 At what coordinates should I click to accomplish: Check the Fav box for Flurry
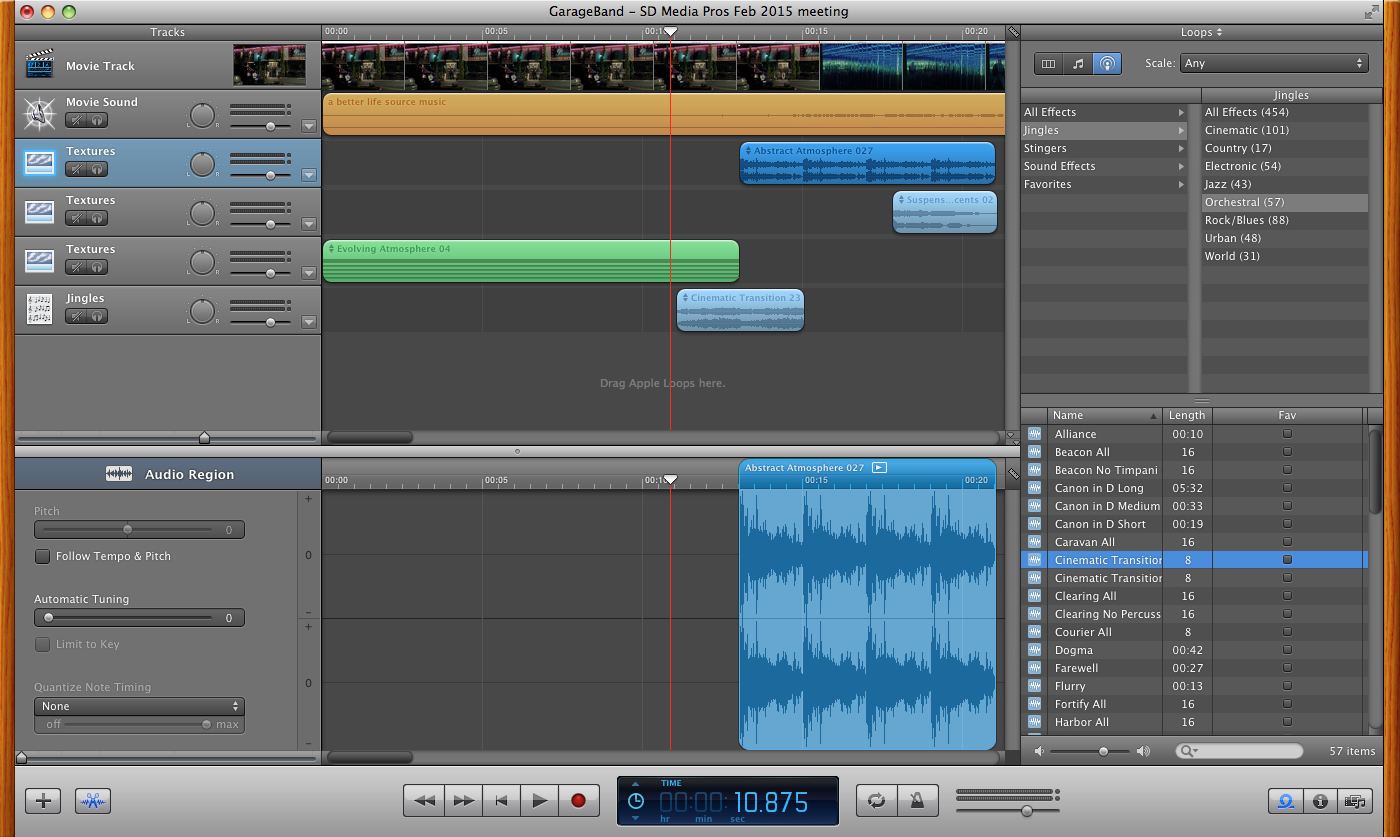click(x=1287, y=686)
